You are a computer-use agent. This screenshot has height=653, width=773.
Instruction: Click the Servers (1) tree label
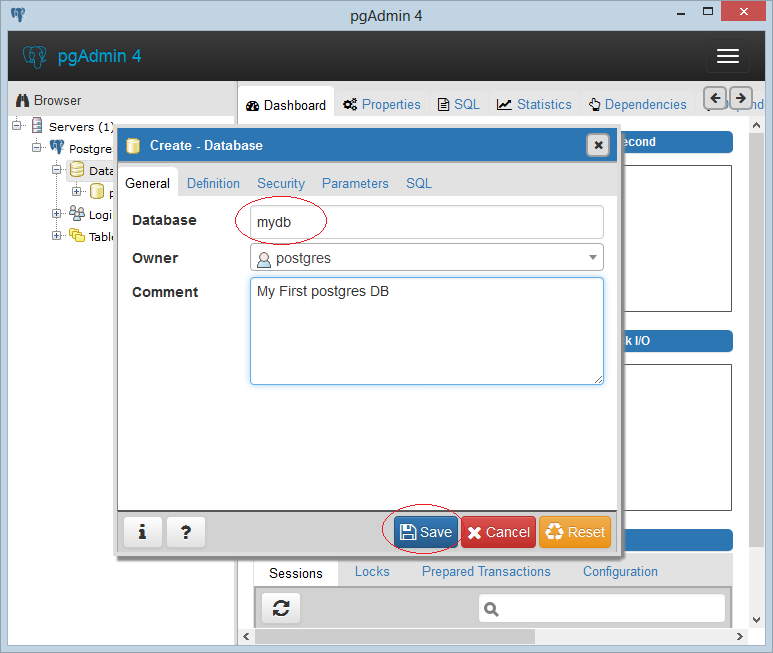[81, 127]
